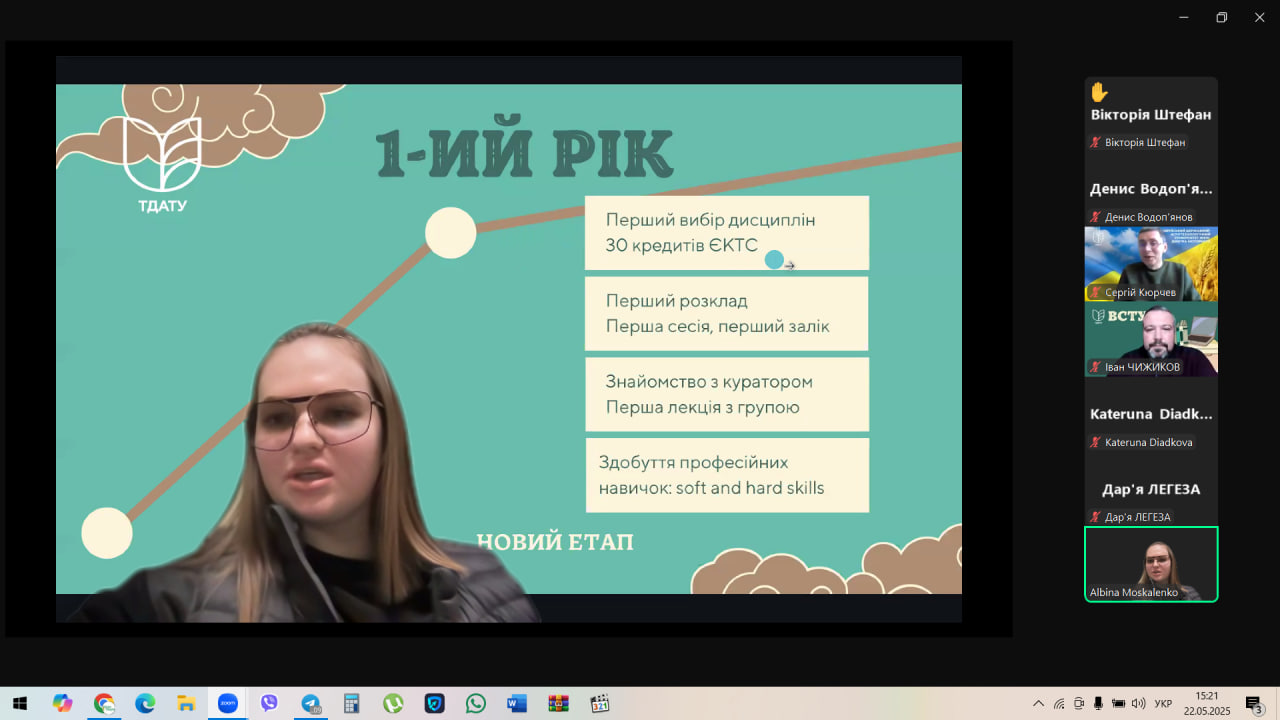Screen dimensions: 1280x720
Task: Open WhatsApp from the taskbar
Action: click(x=475, y=704)
